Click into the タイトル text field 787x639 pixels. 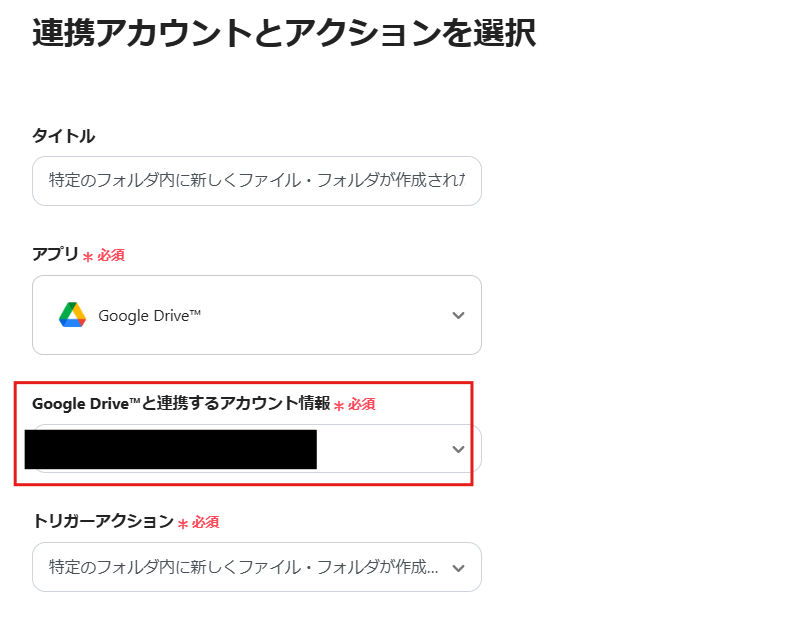256,181
